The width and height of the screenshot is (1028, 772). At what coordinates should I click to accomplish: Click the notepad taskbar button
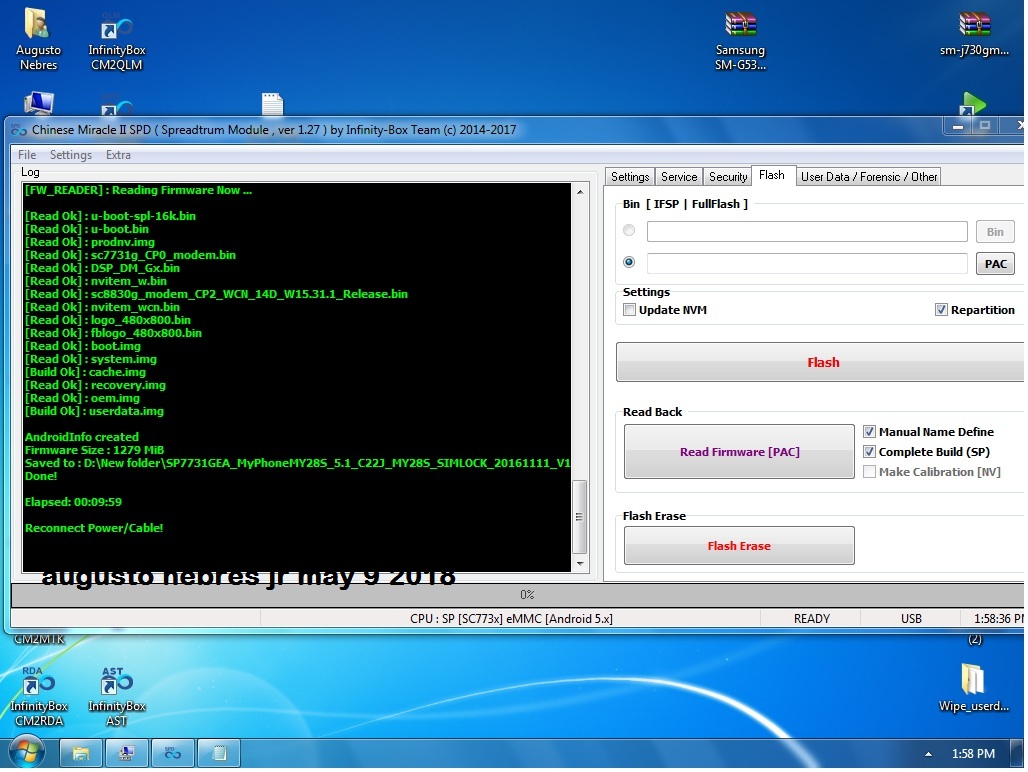pyautogui.click(x=218, y=753)
